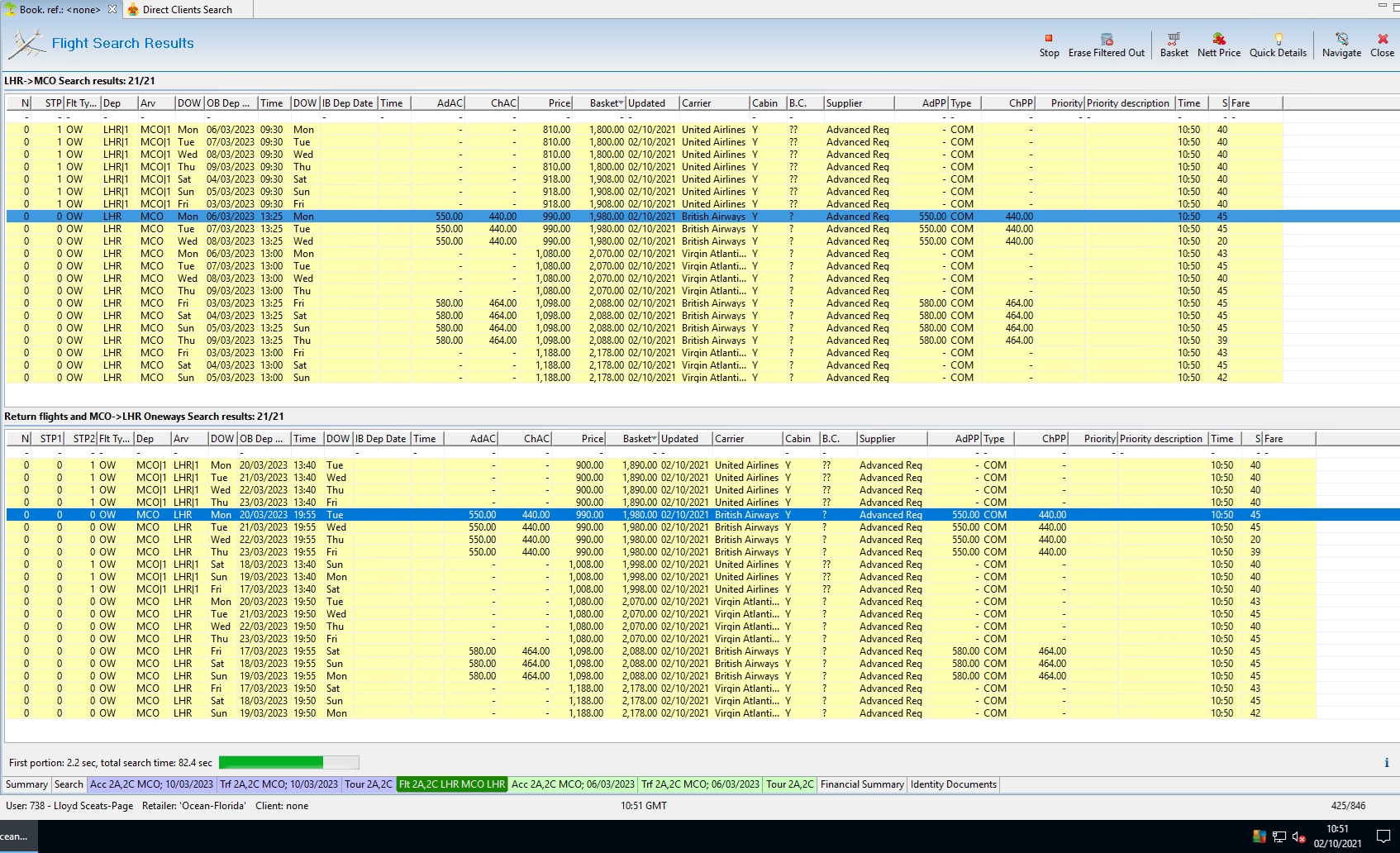Open Windows notification center icon

click(x=1383, y=836)
